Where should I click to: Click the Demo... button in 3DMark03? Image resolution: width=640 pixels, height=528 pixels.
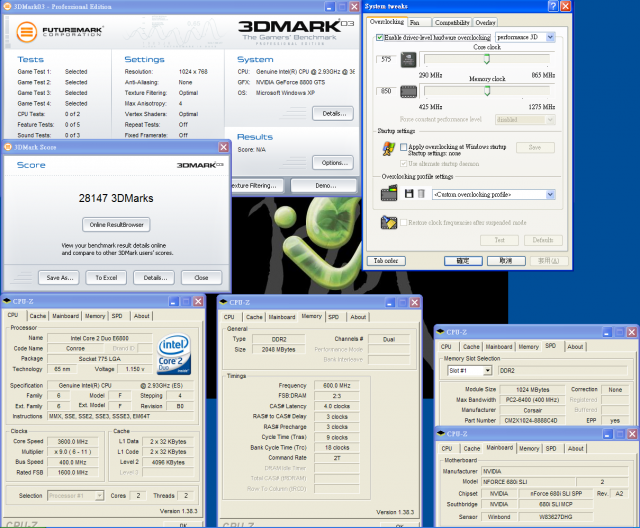click(325, 186)
